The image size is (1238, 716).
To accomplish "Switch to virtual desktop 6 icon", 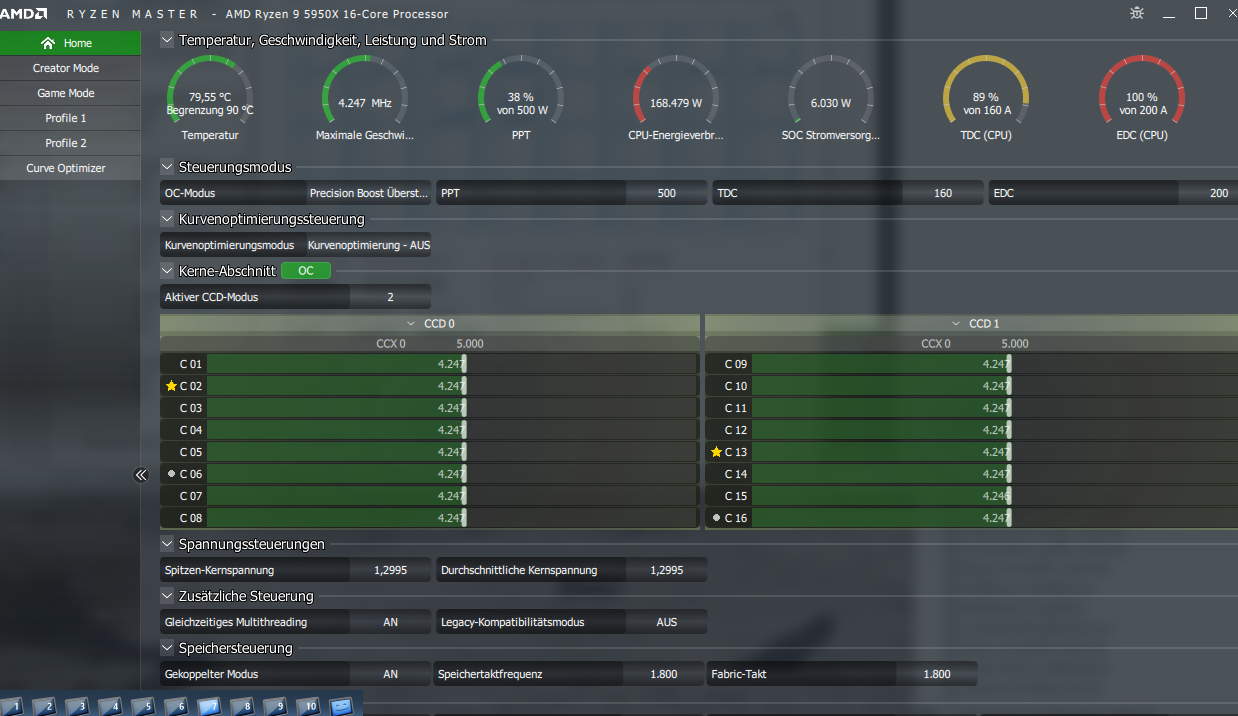I will pos(175,706).
